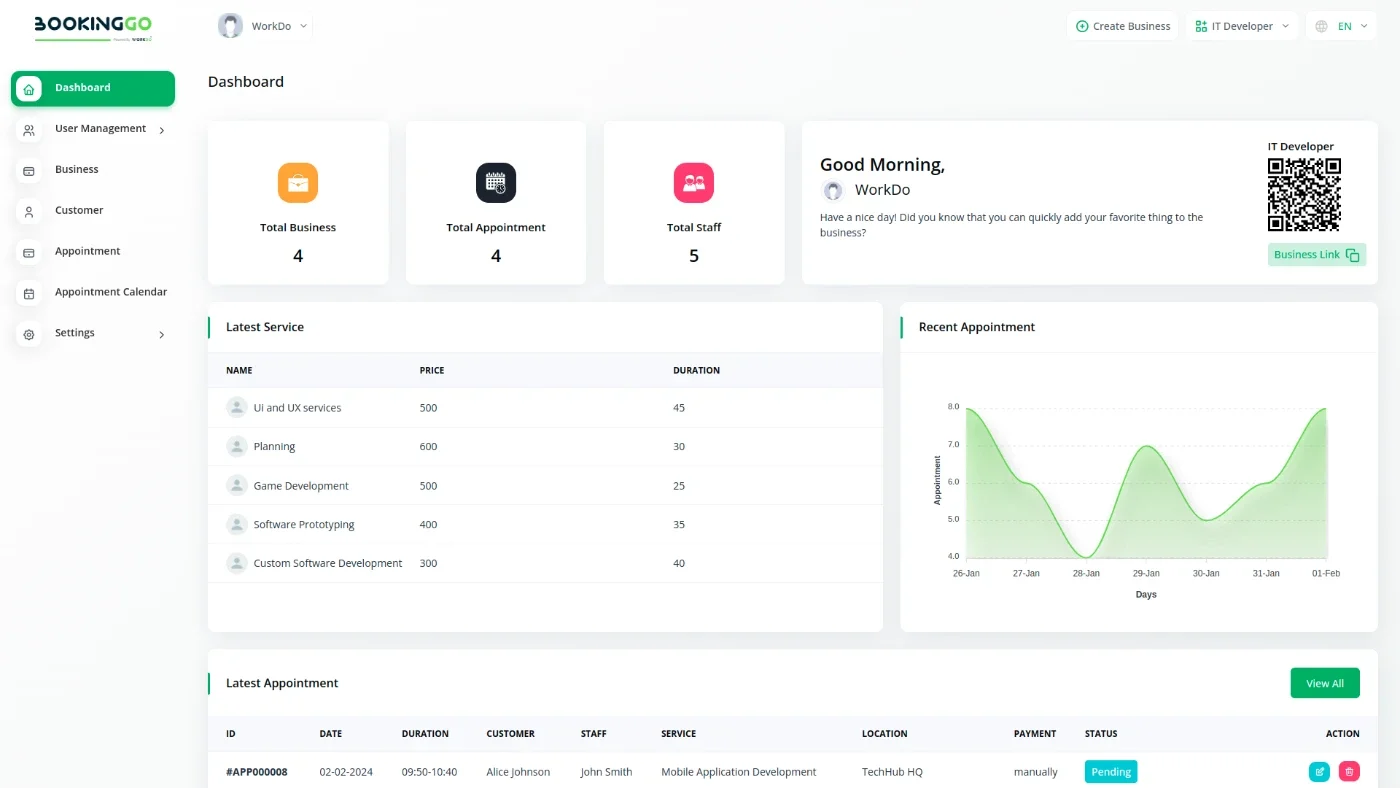
Task: Click duration 25 in Game Development row
Action: coord(679,486)
